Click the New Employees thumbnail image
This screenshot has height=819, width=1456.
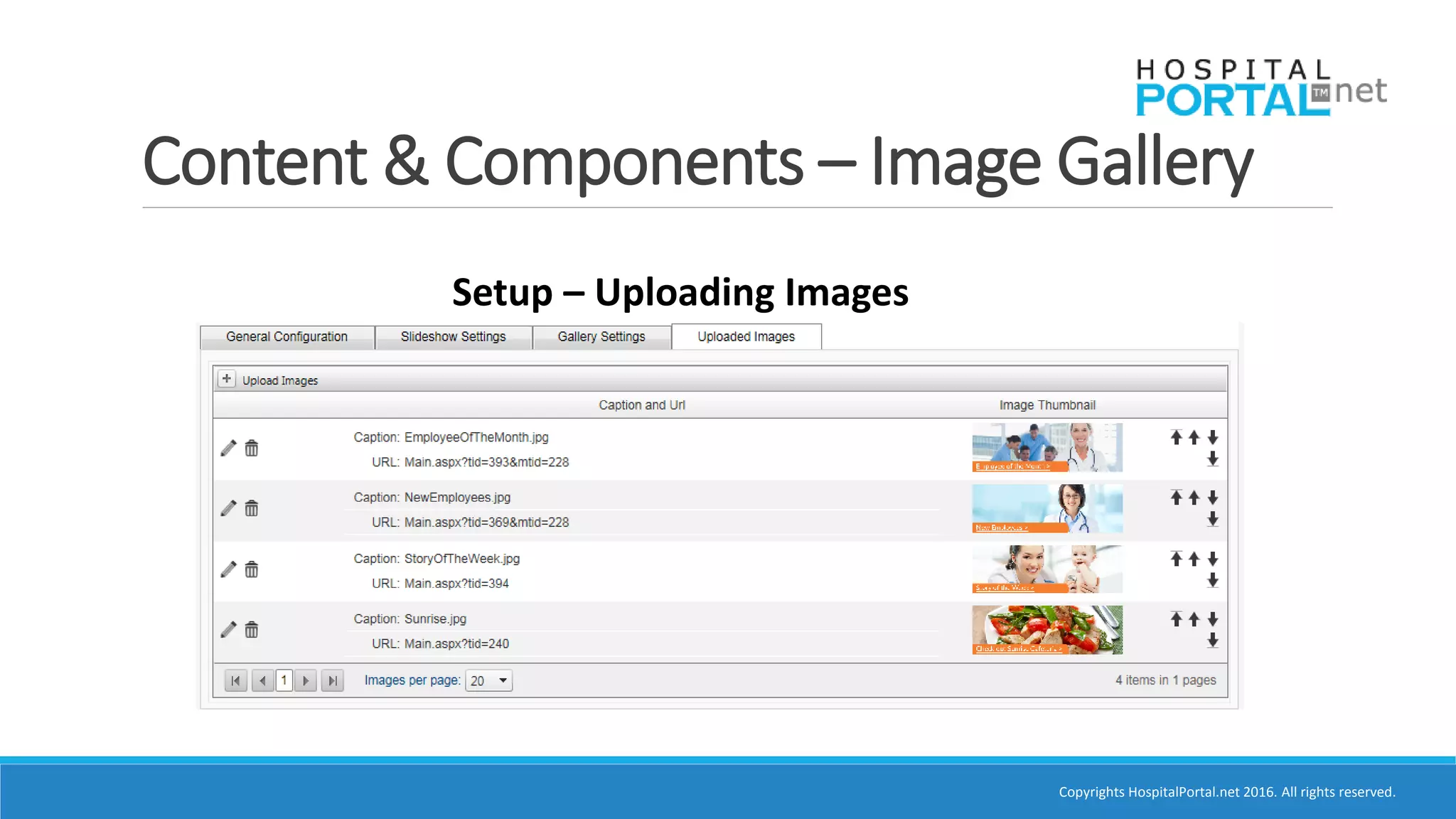tap(1047, 508)
